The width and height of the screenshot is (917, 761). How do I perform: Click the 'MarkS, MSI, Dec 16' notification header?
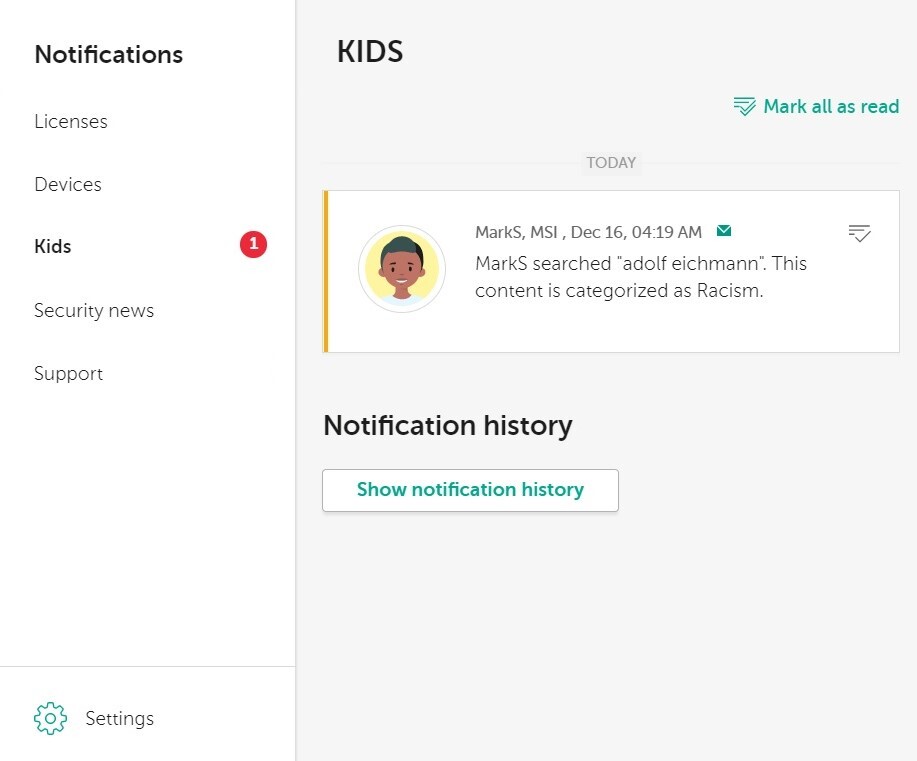(x=588, y=232)
